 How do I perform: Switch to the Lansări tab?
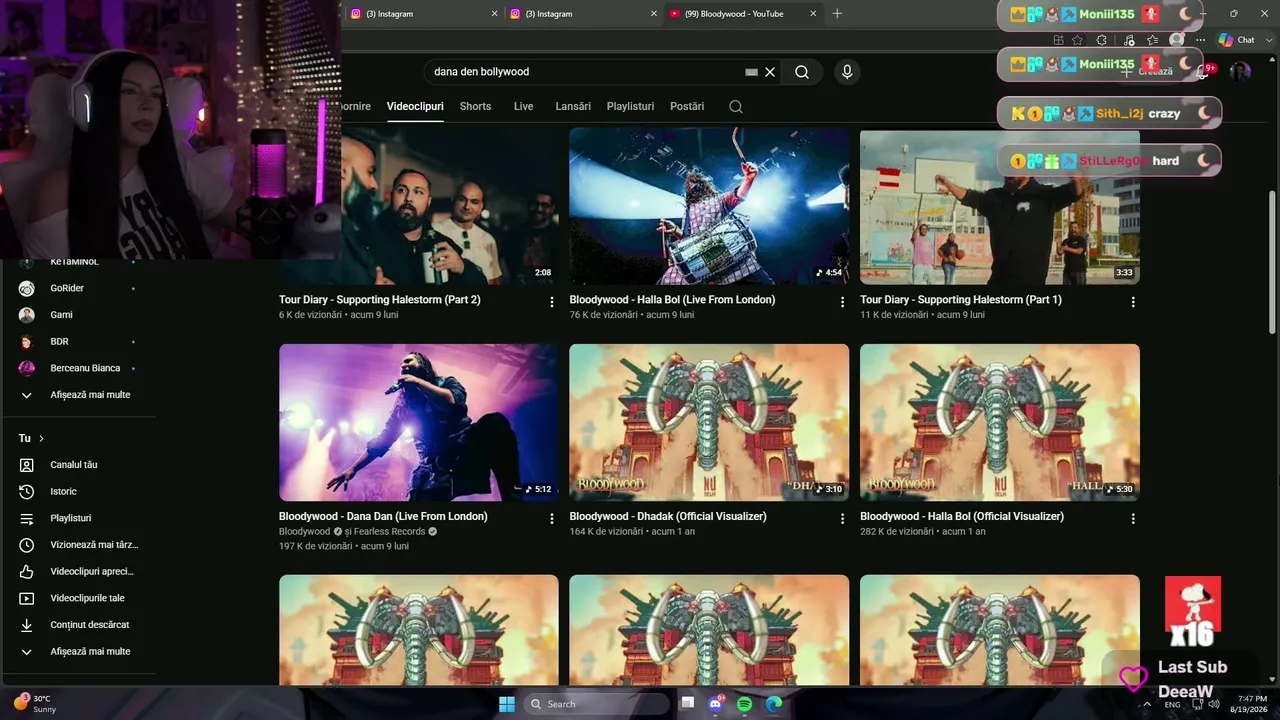click(x=573, y=107)
